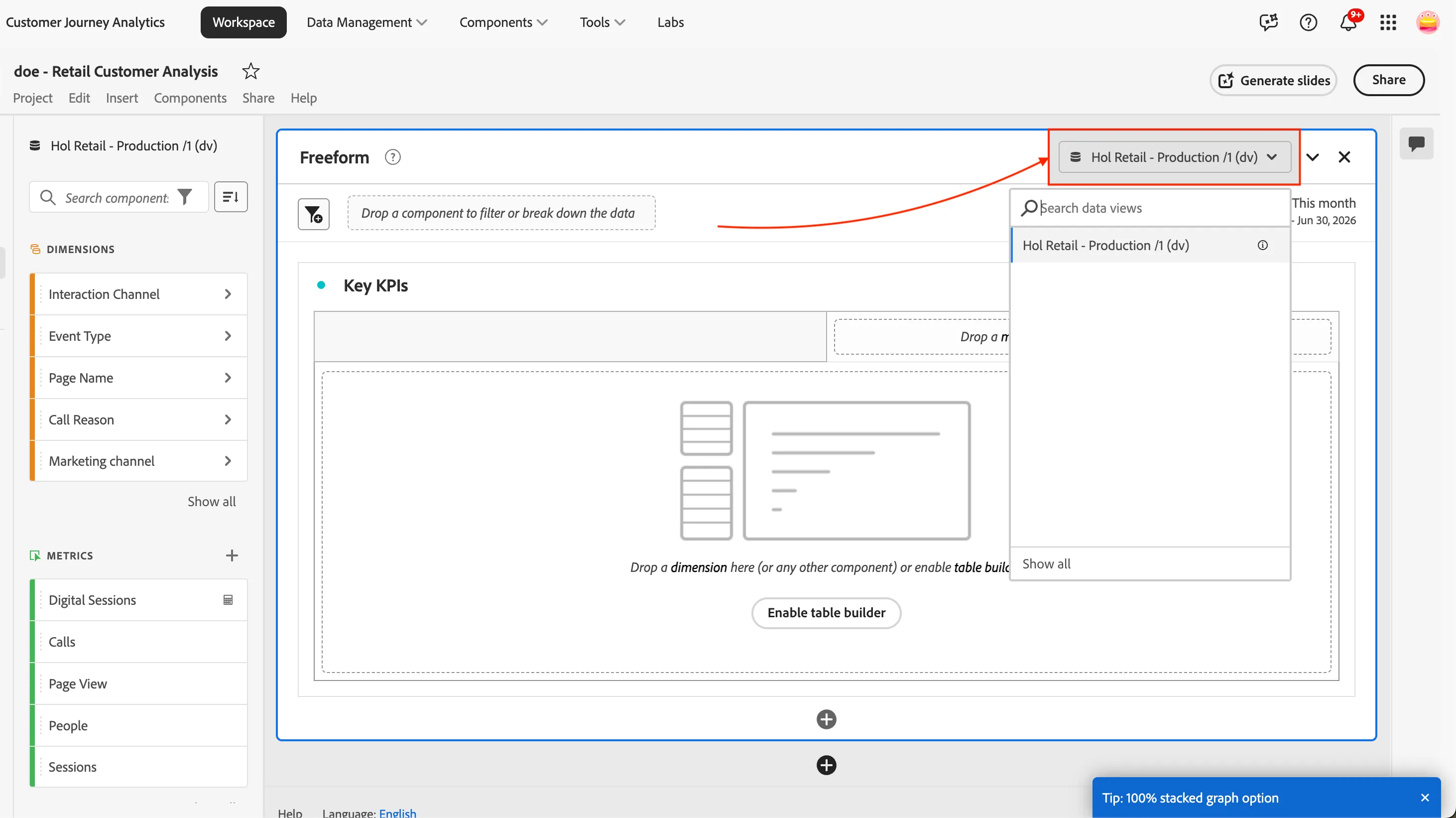Screen dimensions: 1456x818
Task: Show info for Hol Retail data view option
Action: tap(1262, 245)
